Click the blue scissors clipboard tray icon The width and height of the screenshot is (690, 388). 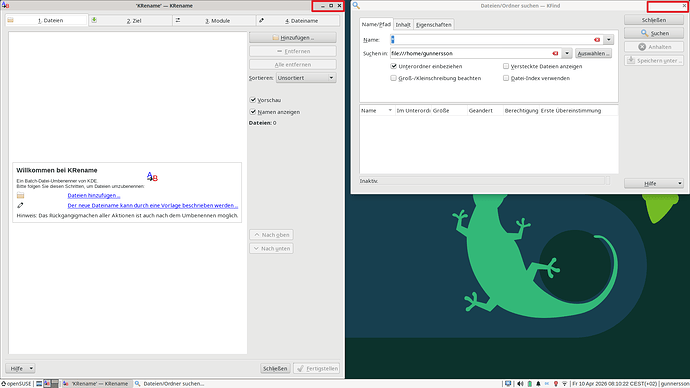coord(547,384)
